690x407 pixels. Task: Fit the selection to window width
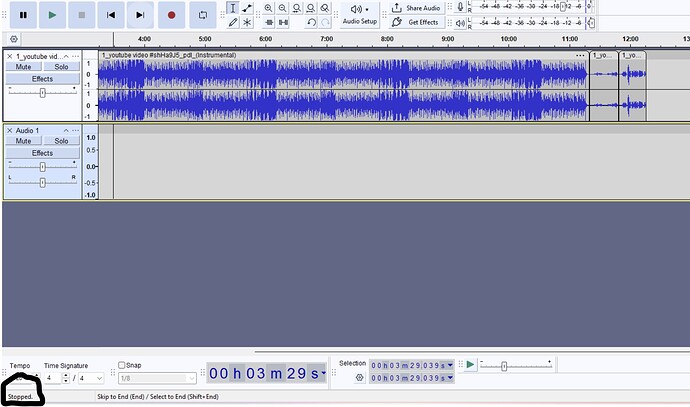[297, 8]
